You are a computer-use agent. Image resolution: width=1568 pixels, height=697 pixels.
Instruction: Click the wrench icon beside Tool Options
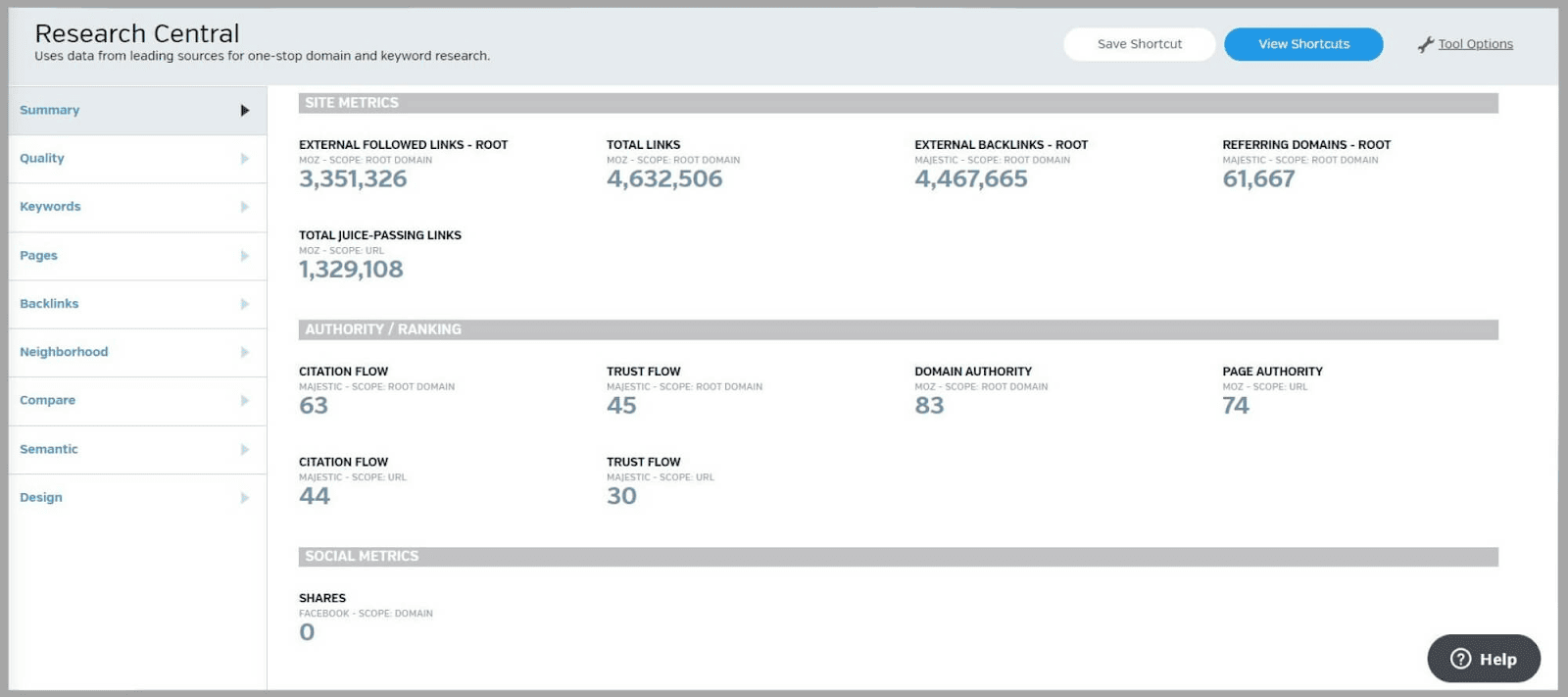click(1425, 45)
